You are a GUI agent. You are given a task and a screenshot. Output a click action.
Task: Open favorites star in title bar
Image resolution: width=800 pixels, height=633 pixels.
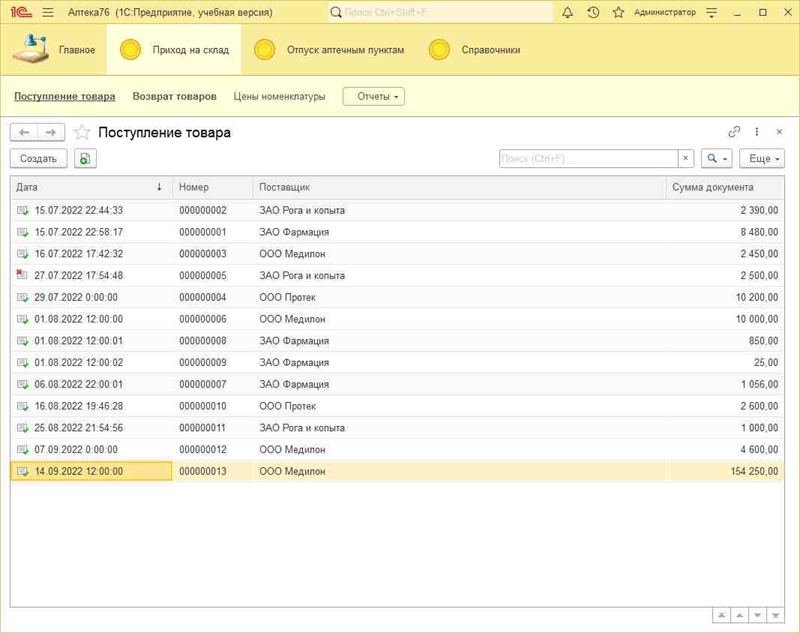(618, 12)
